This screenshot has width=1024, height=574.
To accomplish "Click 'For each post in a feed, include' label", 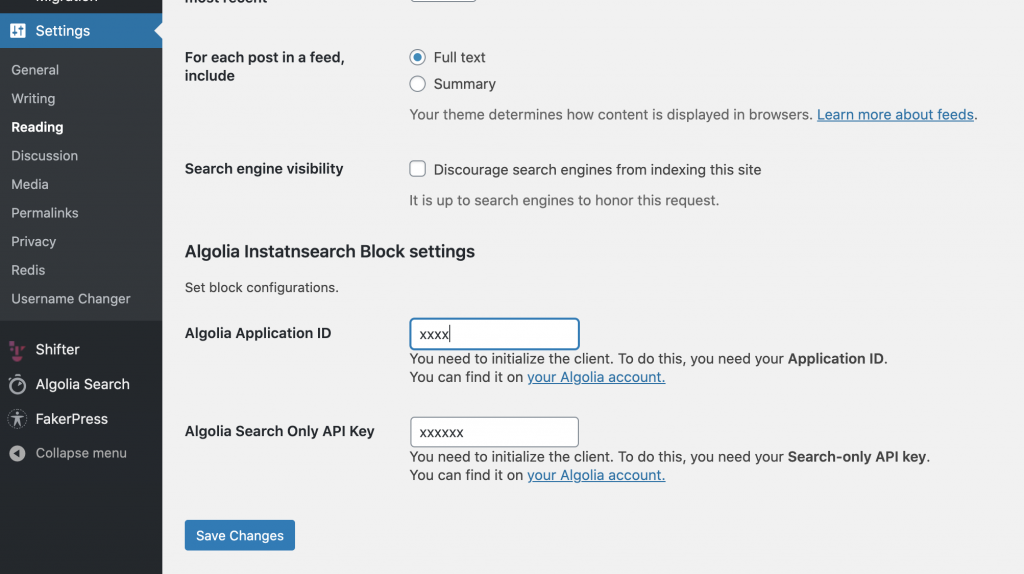I will pyautogui.click(x=264, y=67).
